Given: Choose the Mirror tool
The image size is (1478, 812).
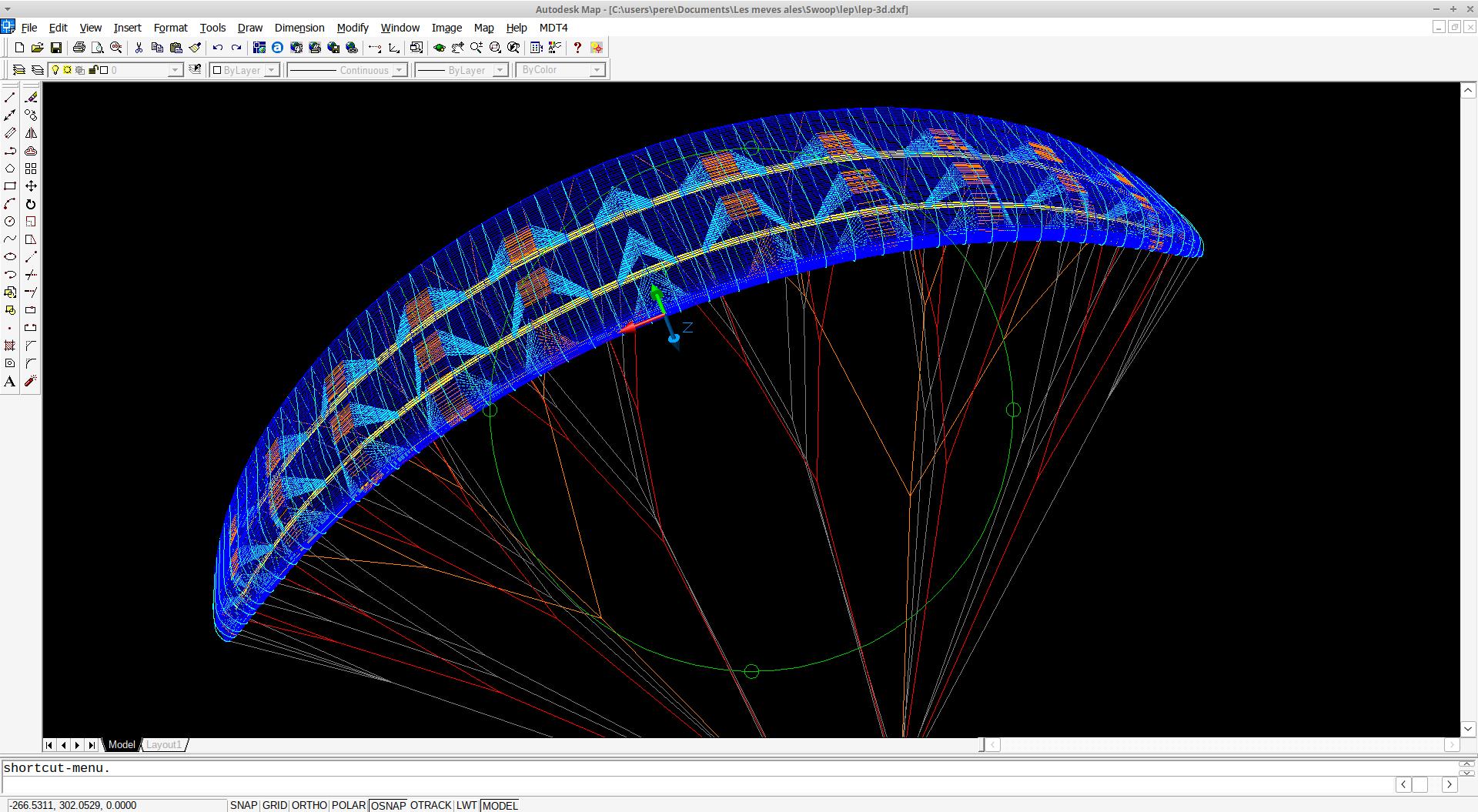Looking at the screenshot, I should (31, 133).
